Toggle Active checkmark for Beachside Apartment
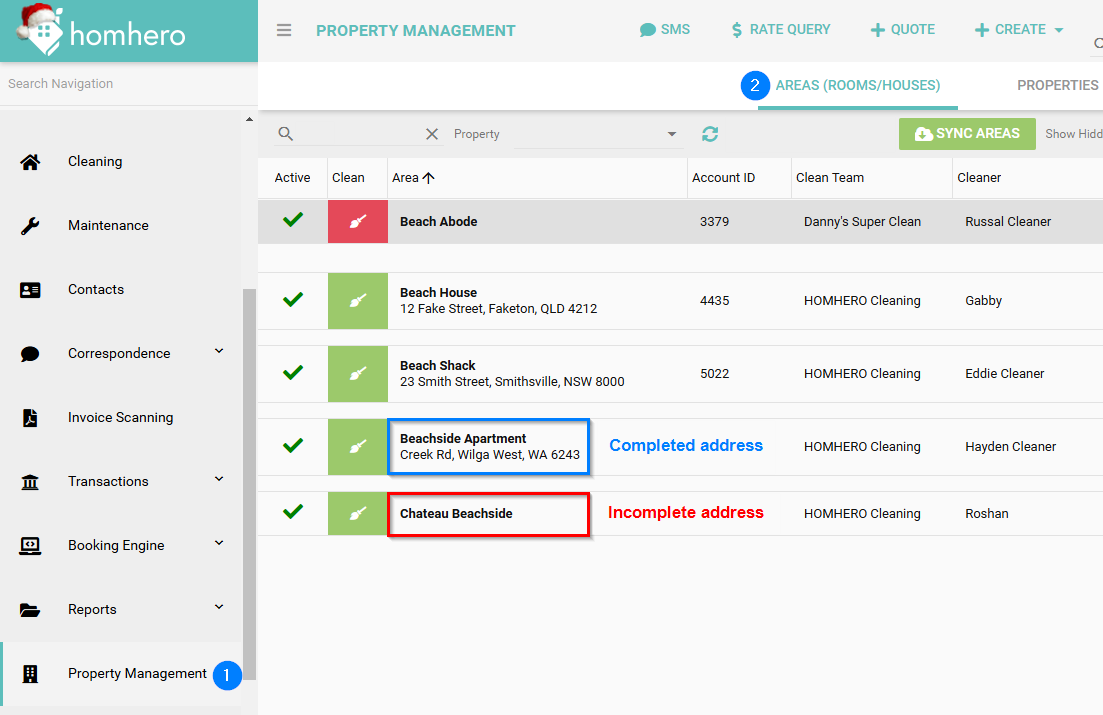The width and height of the screenshot is (1103, 715). pos(293,445)
